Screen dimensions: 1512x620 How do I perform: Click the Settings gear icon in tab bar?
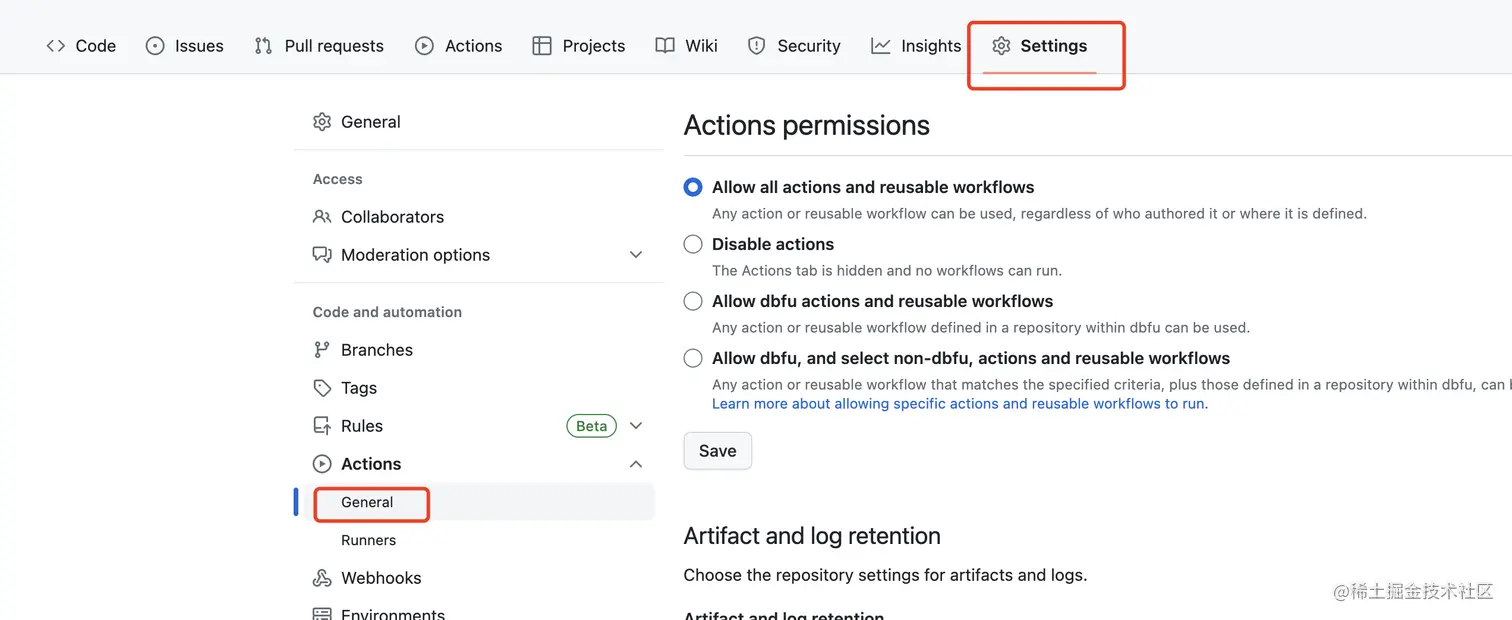1001,46
